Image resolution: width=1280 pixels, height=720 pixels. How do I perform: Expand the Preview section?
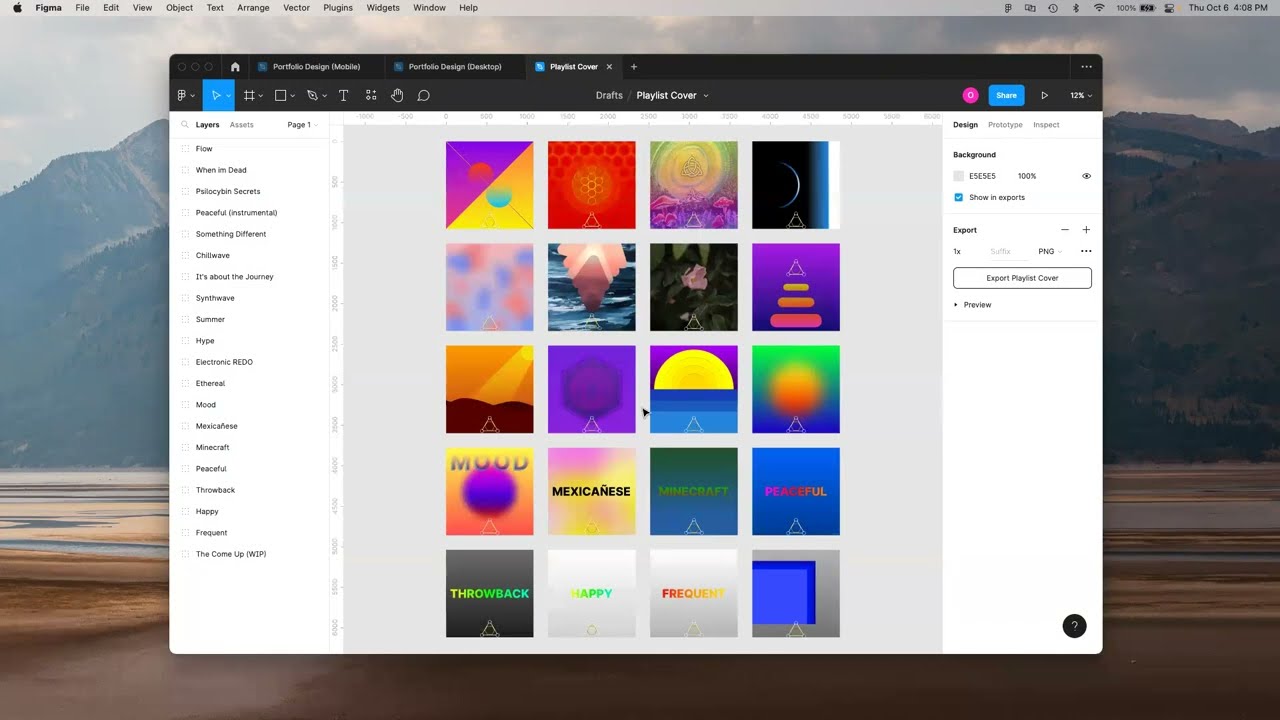972,305
